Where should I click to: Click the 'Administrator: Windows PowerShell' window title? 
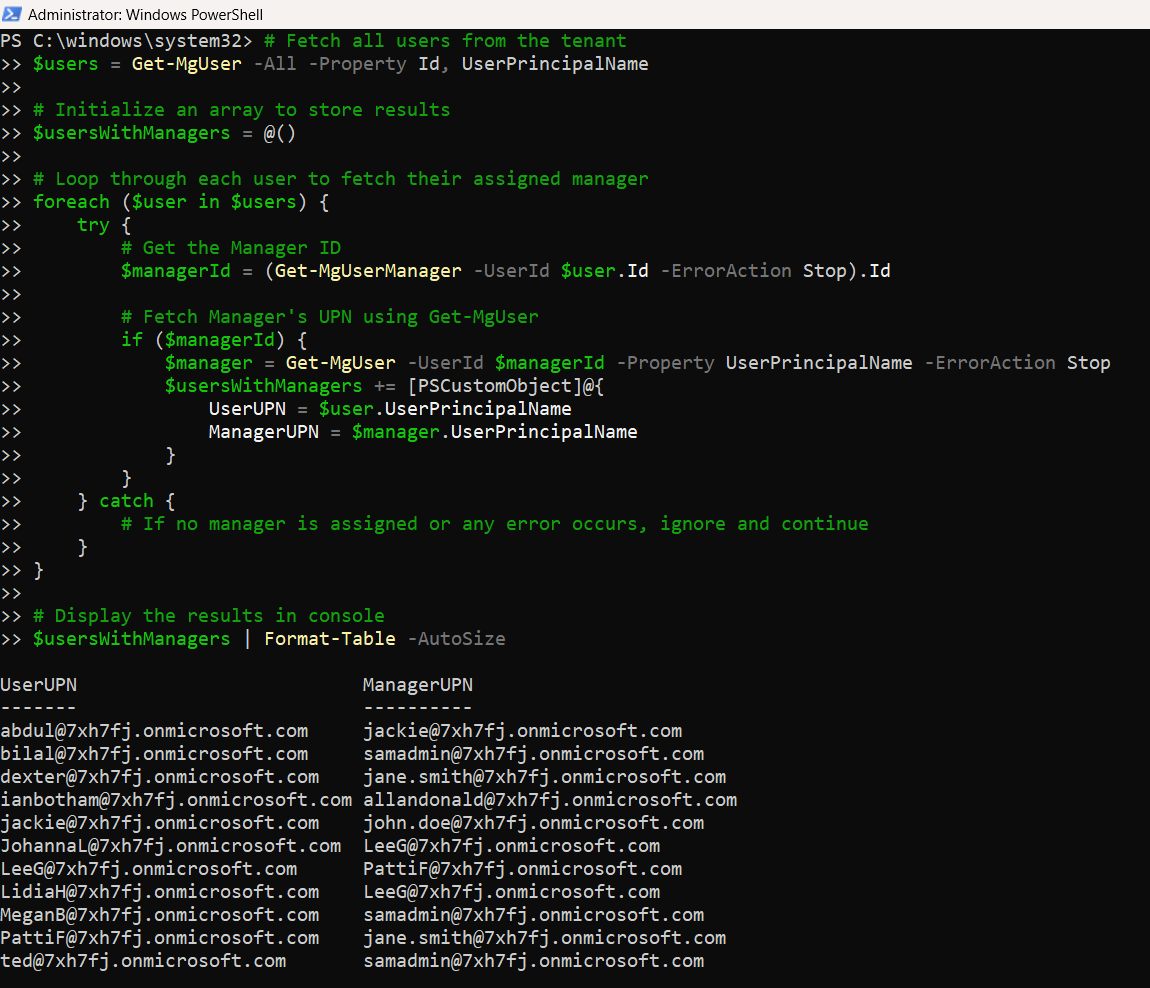145,15
